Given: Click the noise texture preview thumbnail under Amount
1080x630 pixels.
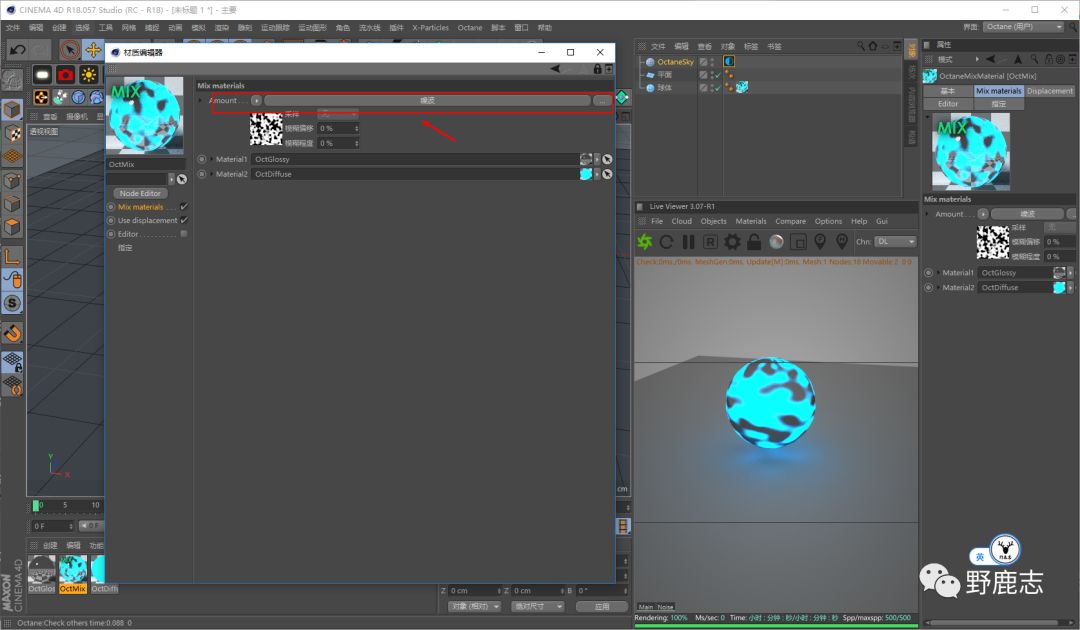Looking at the screenshot, I should [x=266, y=129].
